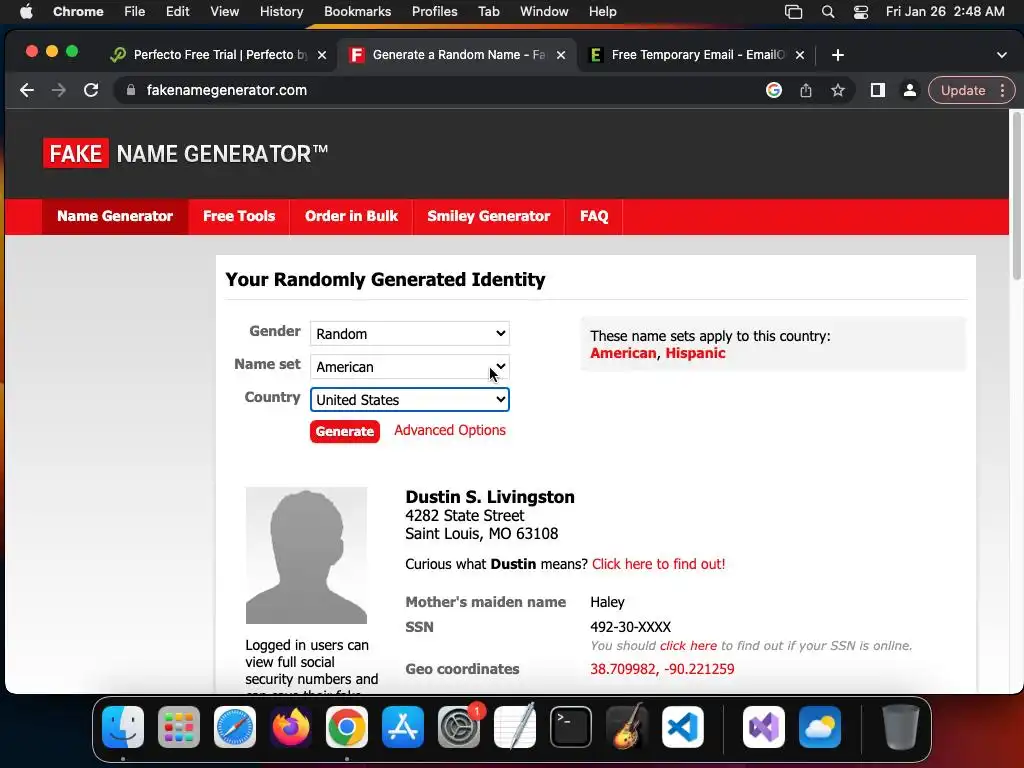Open Chrome three-dot menu
This screenshot has height=768, width=1024.
click(x=1002, y=90)
